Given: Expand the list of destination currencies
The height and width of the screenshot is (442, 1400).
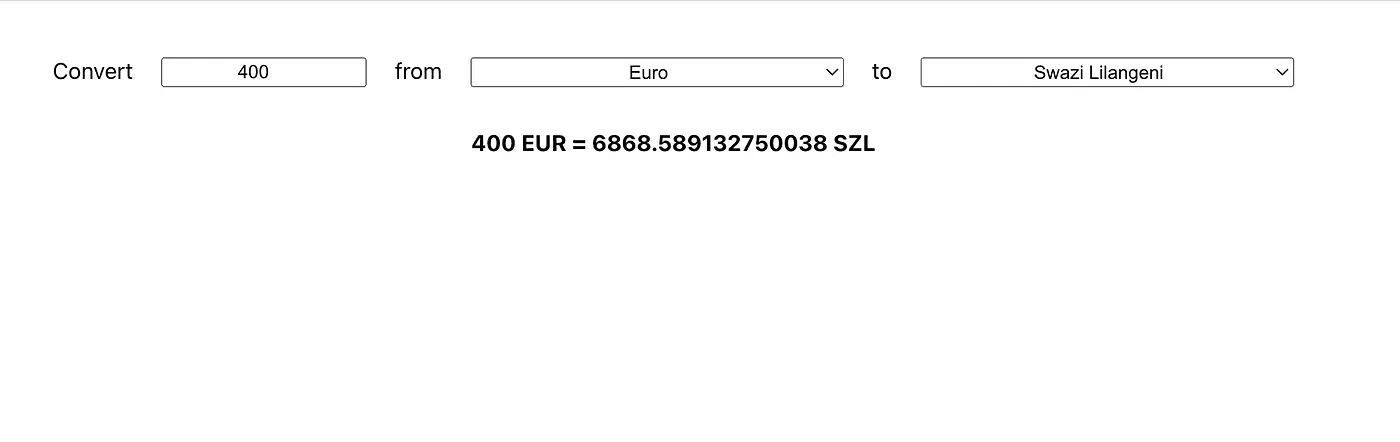Looking at the screenshot, I should point(1107,72).
